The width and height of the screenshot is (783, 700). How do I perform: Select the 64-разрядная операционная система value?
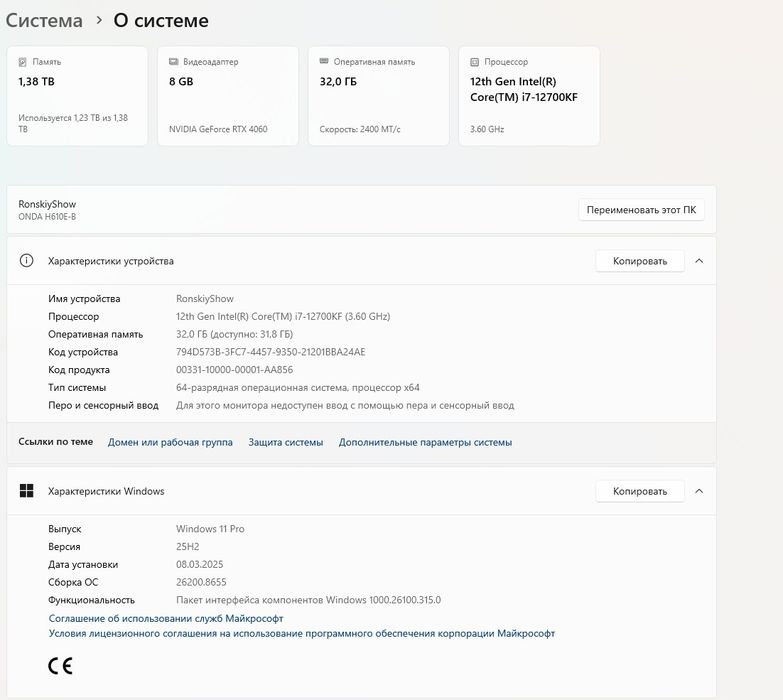point(298,388)
